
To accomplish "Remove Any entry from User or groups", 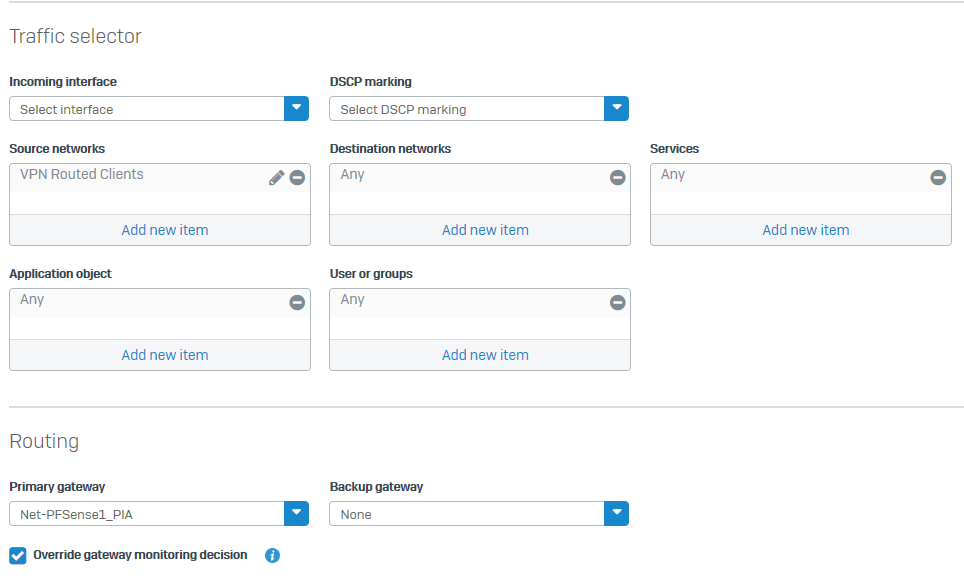I will coord(617,302).
